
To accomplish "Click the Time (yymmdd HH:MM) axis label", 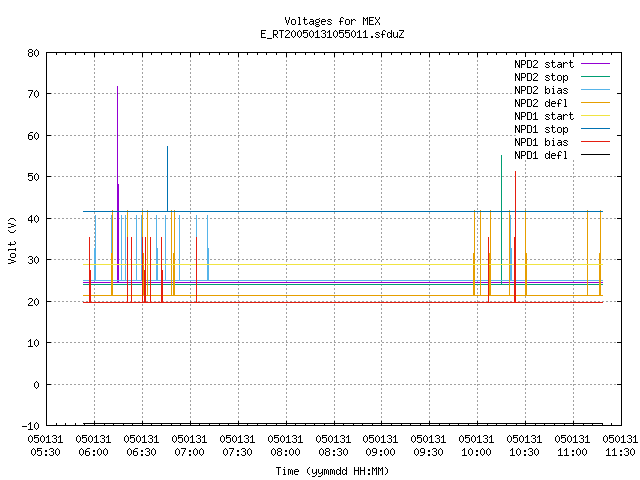I will [332, 471].
